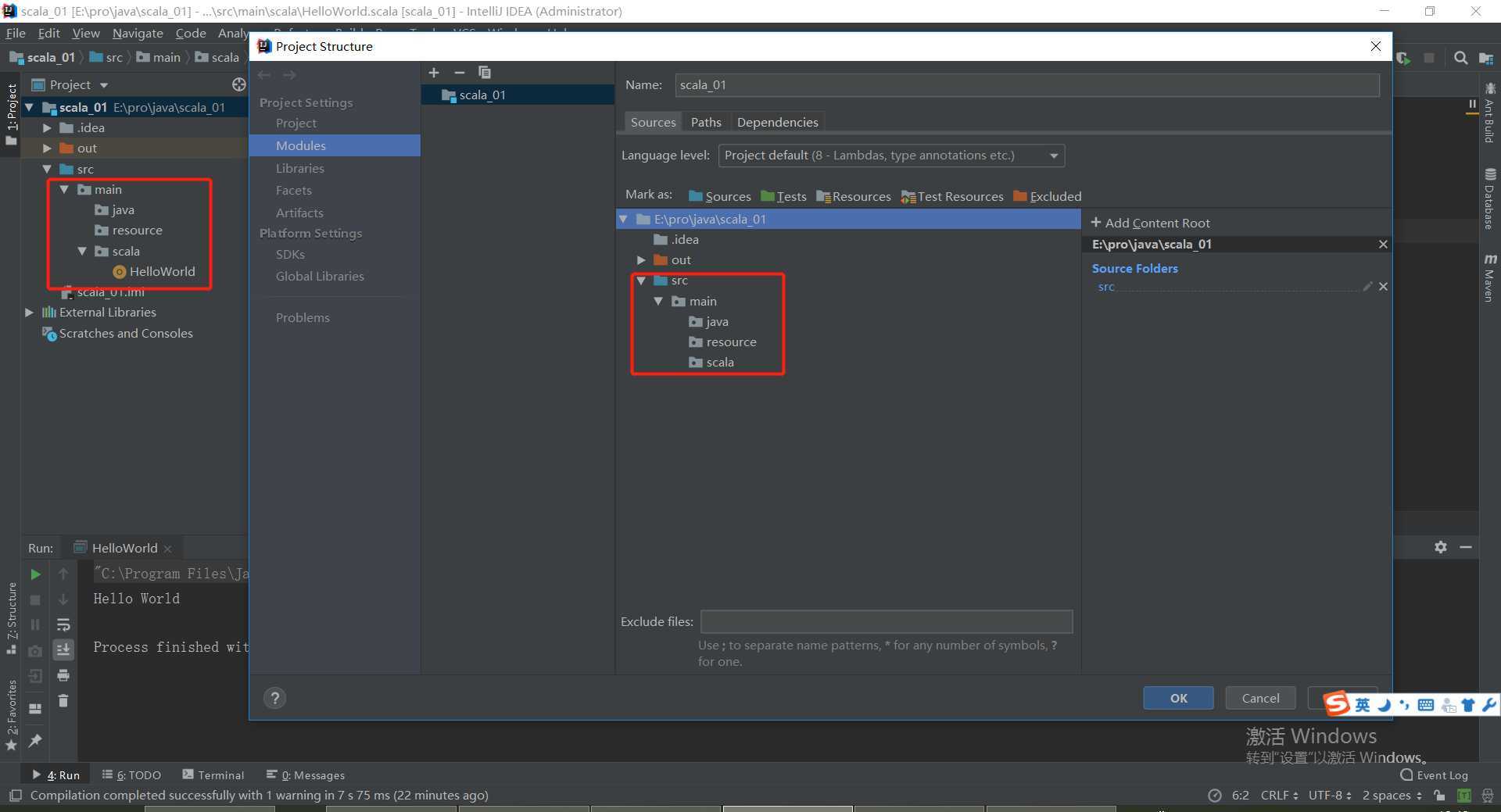
Task: Pin the Run tab icon
Action: click(35, 740)
